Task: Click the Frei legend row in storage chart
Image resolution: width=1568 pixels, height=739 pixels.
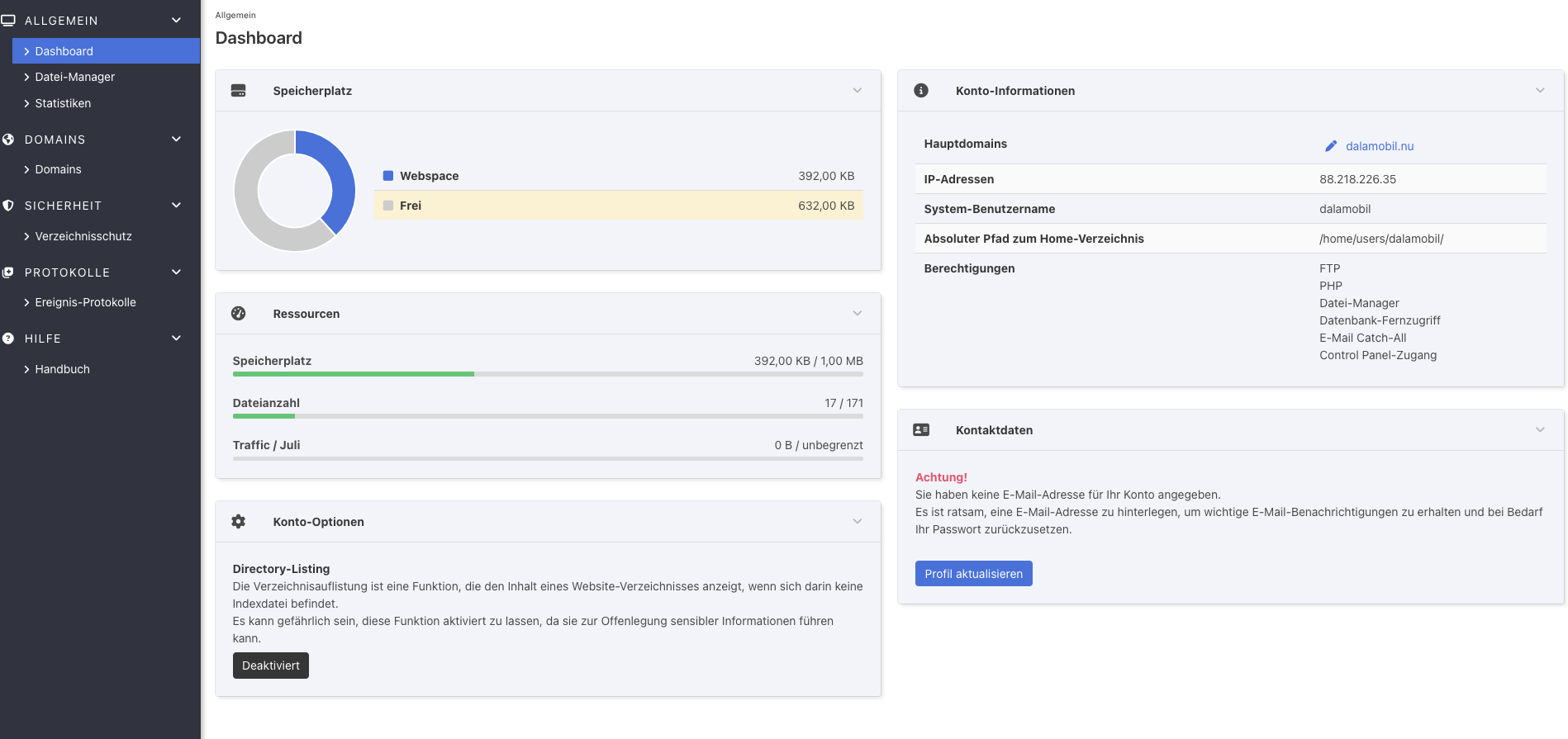Action: pos(618,206)
